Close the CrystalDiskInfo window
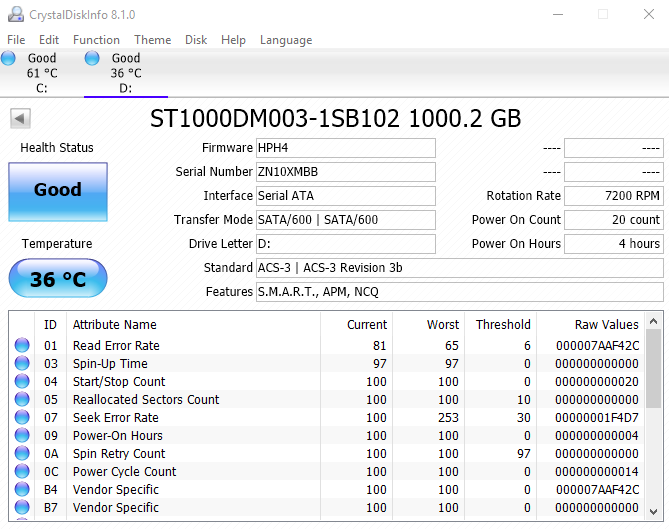Viewport: 669px width, 529px height. (649, 15)
